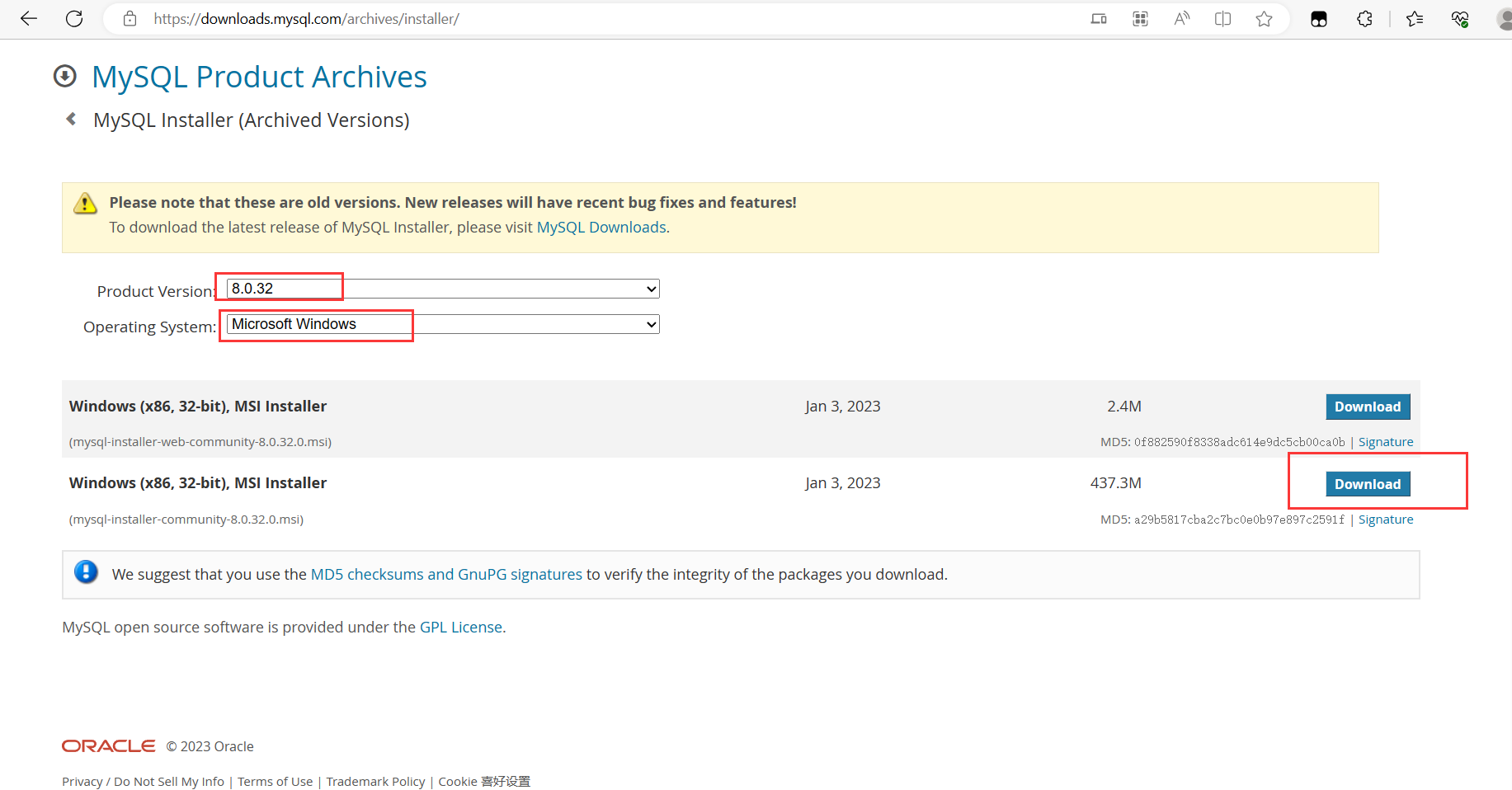Open the QR code grid icon in address bar
The height and width of the screenshot is (790, 1512).
[1140, 19]
